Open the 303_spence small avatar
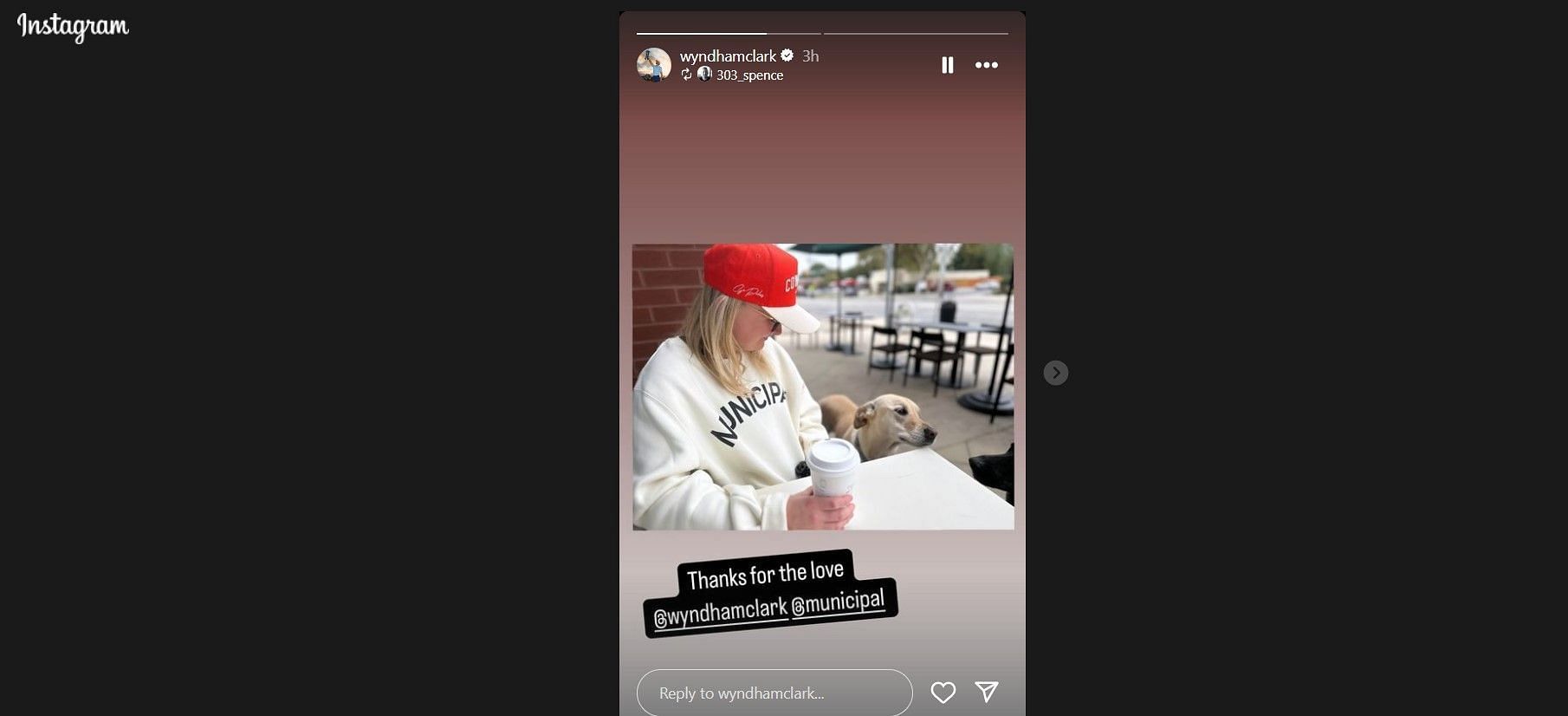 704,75
